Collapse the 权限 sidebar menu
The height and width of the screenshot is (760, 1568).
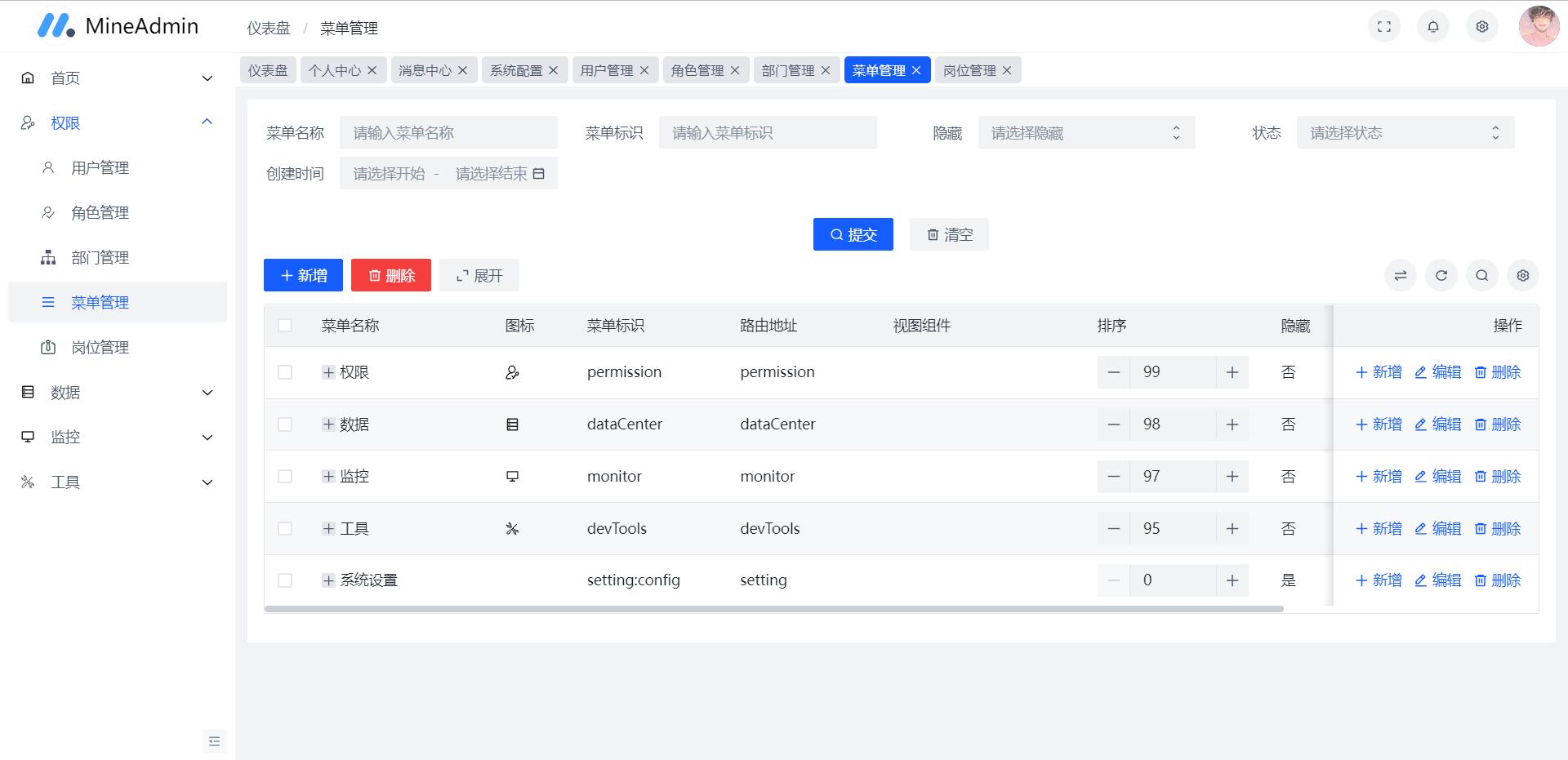point(118,123)
